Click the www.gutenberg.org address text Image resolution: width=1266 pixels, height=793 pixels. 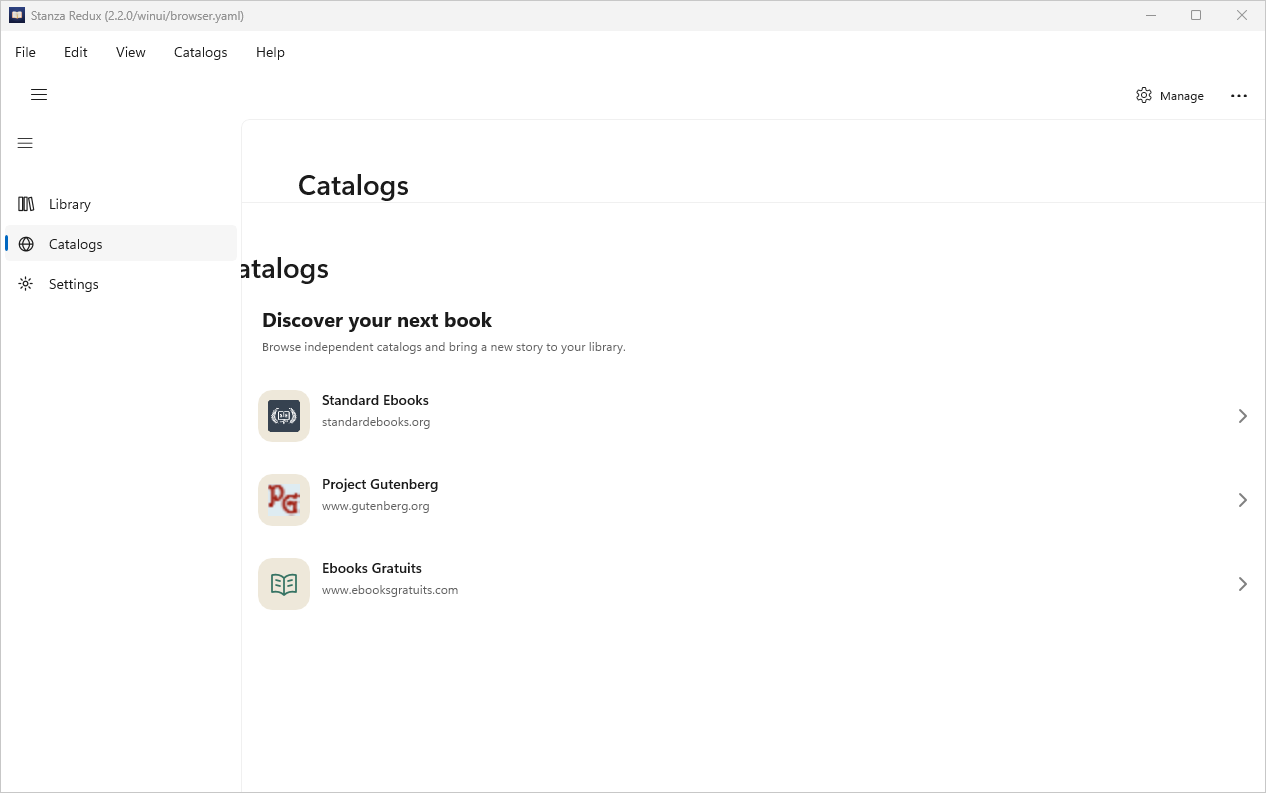pos(376,506)
